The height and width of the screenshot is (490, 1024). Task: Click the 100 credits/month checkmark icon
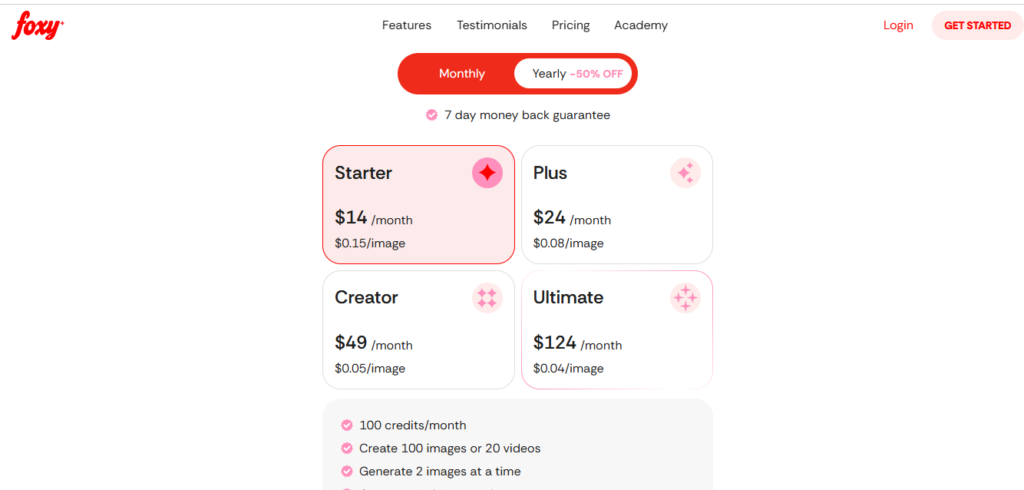[347, 425]
